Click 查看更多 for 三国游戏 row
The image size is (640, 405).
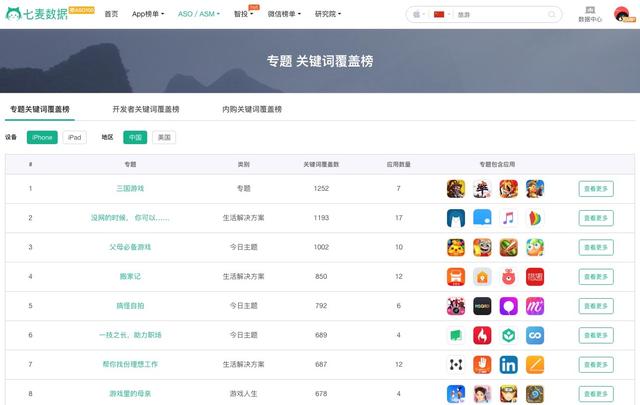click(x=595, y=188)
